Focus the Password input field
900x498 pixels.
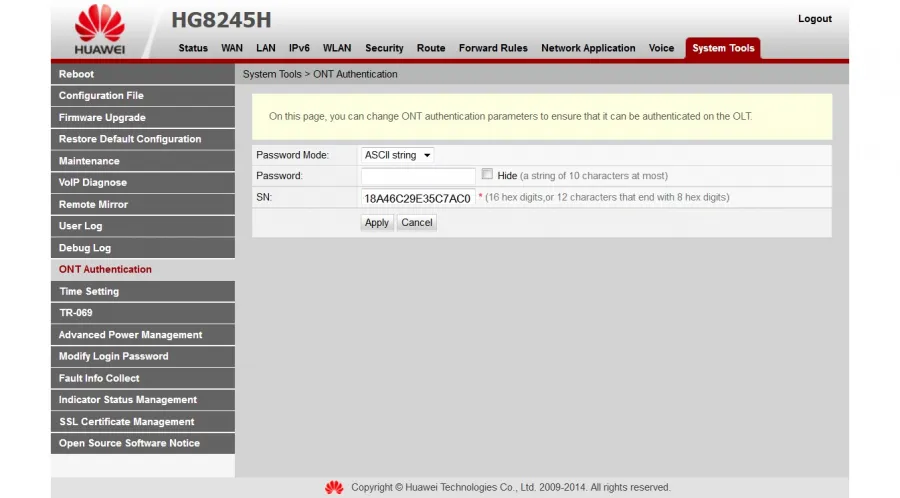(418, 176)
